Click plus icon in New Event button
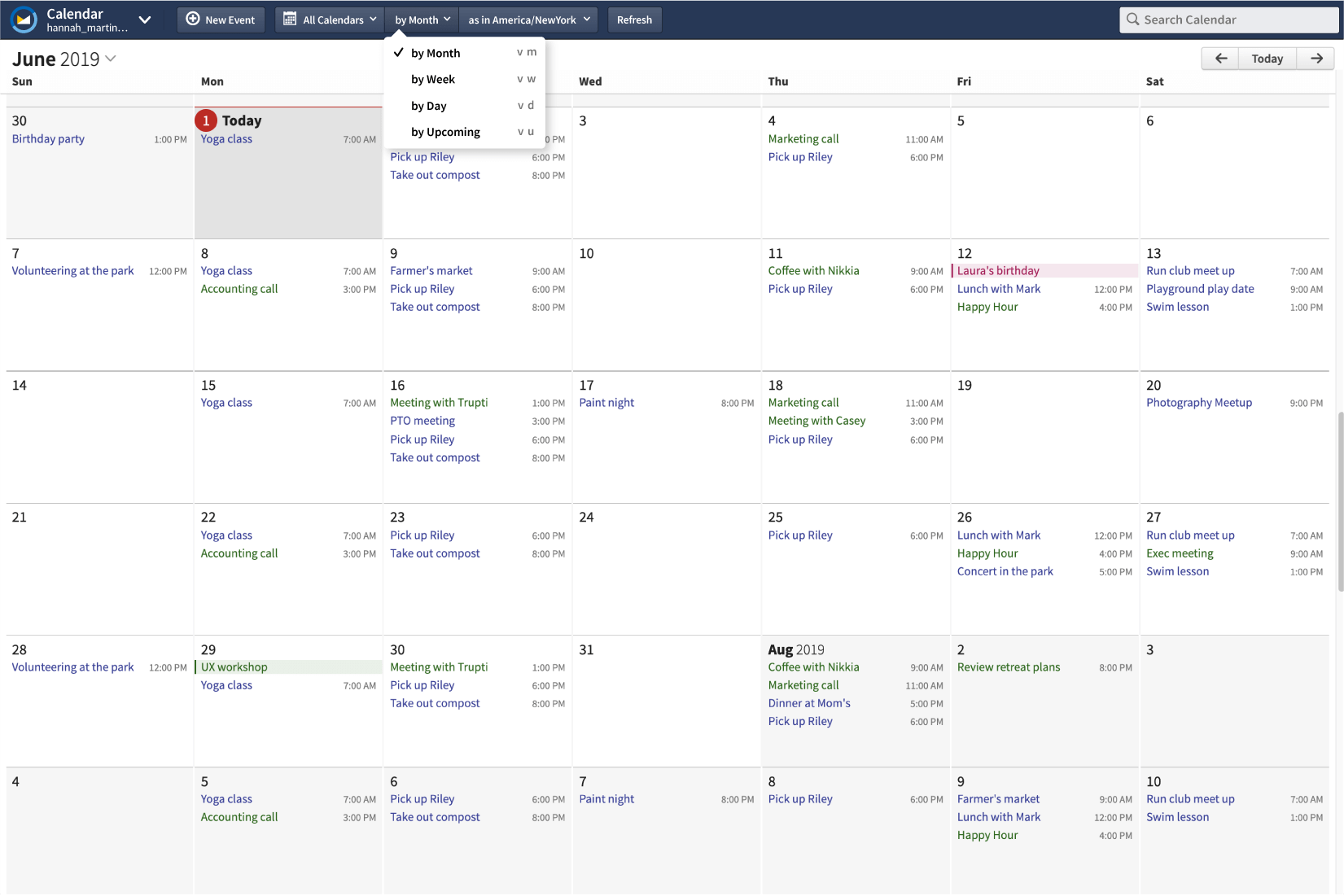Viewport: 1344px width, 896px height. 193,19
